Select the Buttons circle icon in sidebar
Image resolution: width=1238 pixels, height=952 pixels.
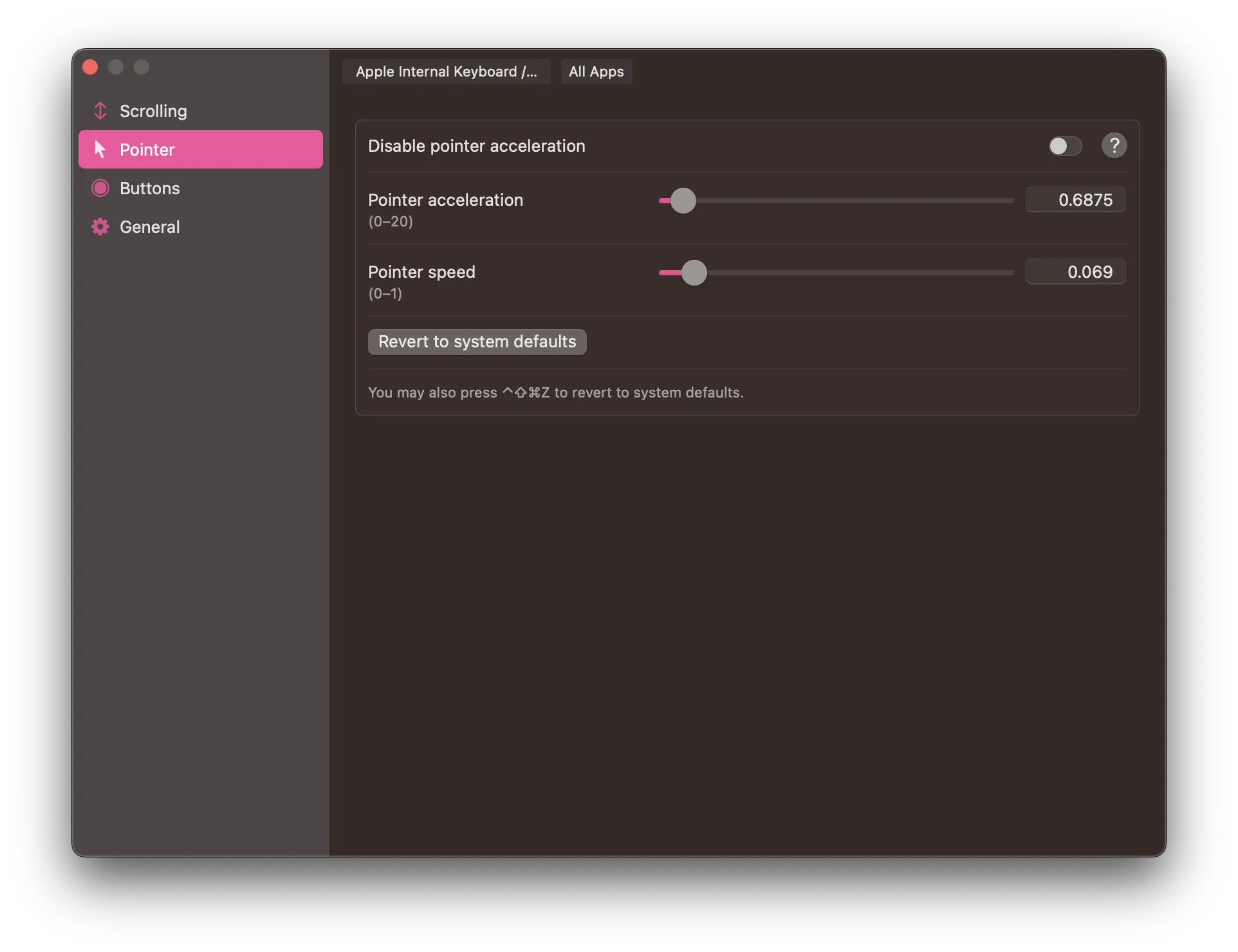(x=100, y=188)
